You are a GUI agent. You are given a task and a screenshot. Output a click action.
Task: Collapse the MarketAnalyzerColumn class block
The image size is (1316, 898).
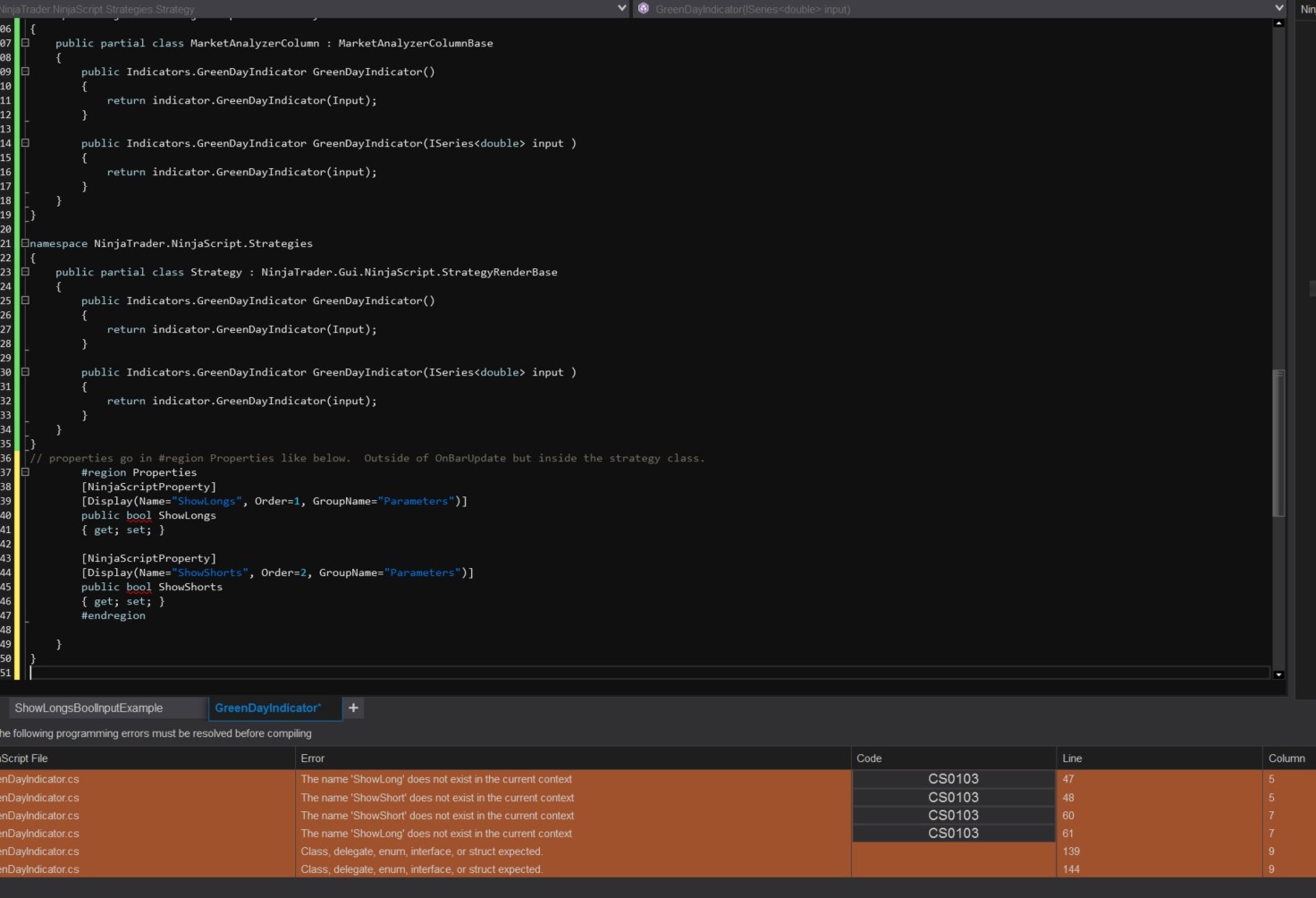pyautogui.click(x=25, y=43)
